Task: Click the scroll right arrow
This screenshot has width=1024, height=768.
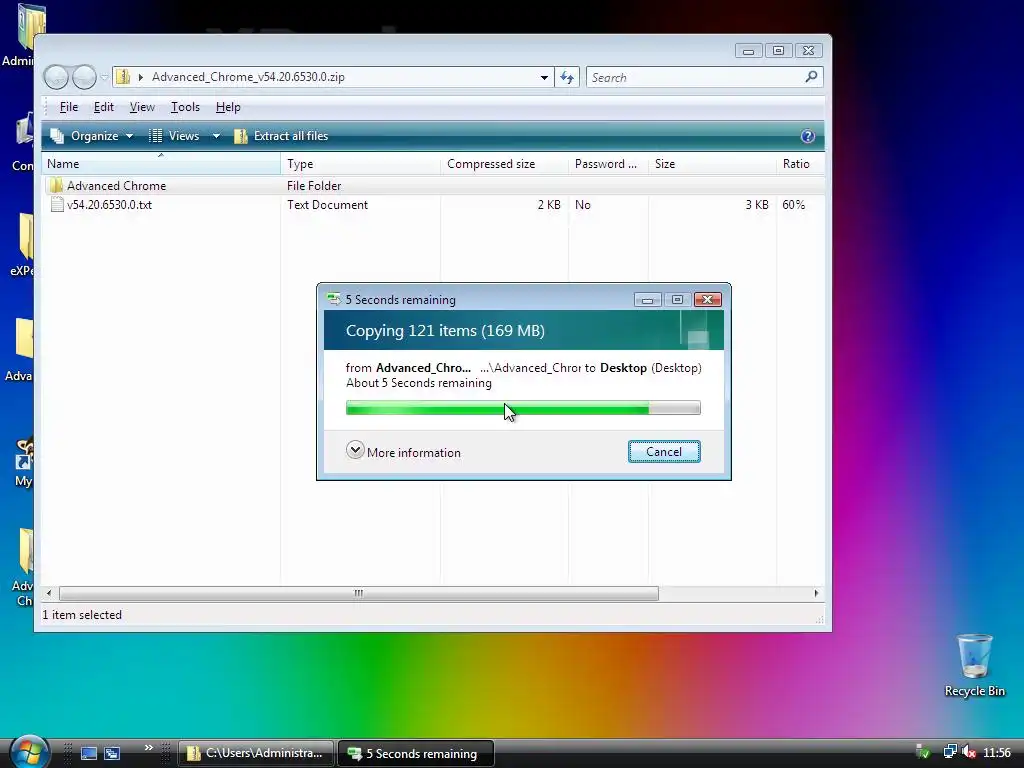Action: click(x=816, y=593)
